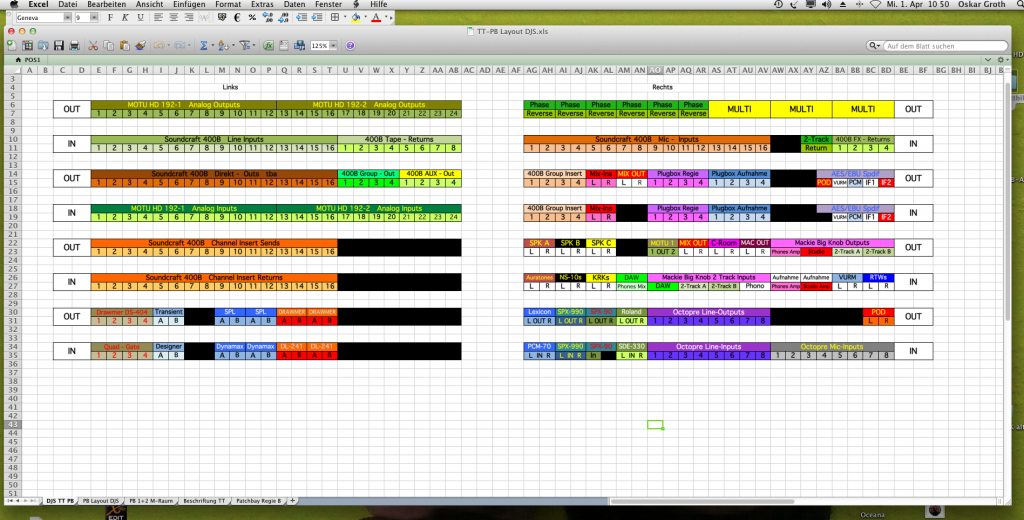1024x520 pixels.
Task: Open the Geneva font name dropdown
Action: (x=67, y=18)
